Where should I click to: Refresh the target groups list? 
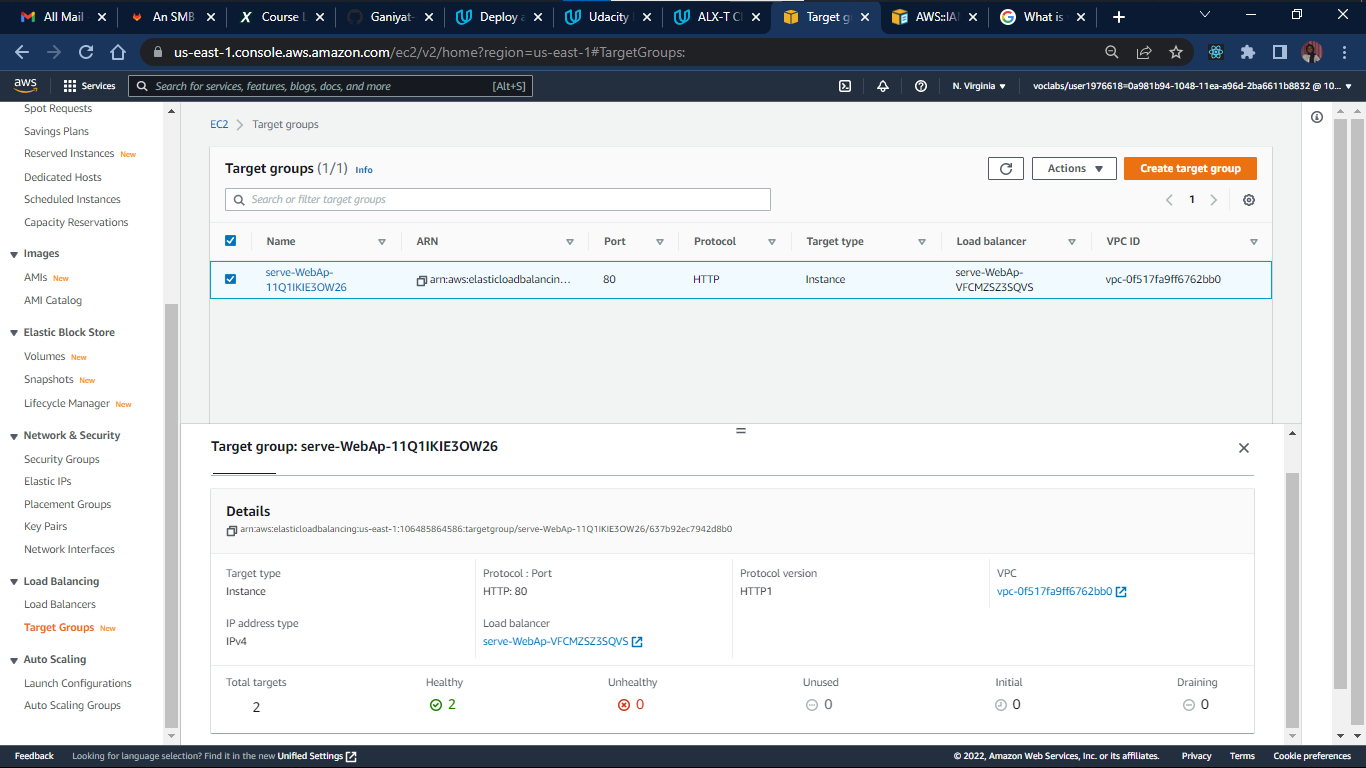1005,168
